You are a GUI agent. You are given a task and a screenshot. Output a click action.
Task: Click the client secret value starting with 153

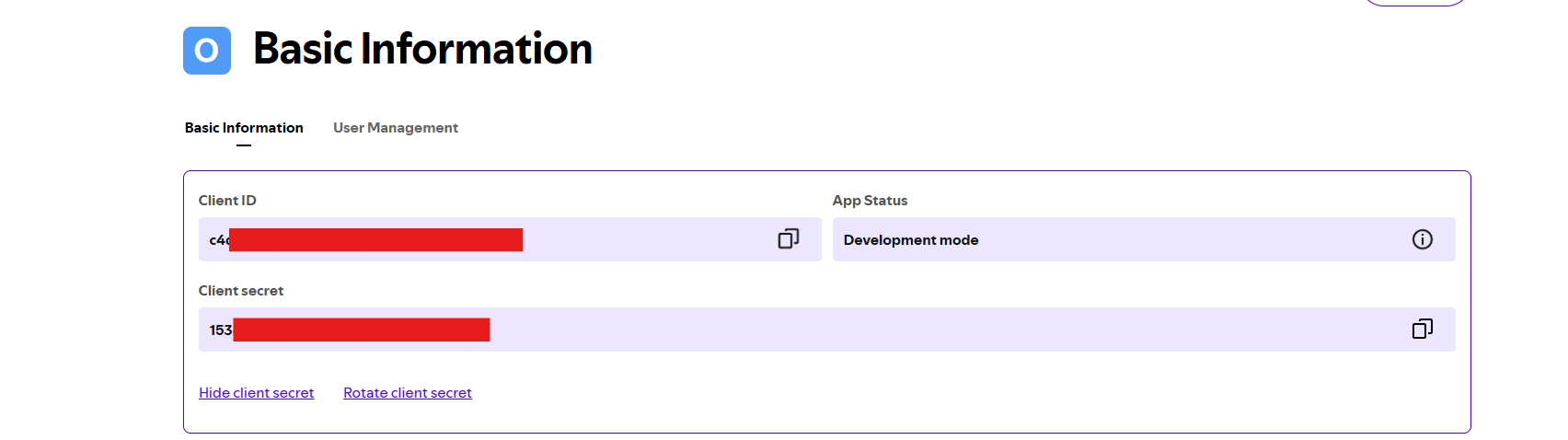click(x=220, y=330)
